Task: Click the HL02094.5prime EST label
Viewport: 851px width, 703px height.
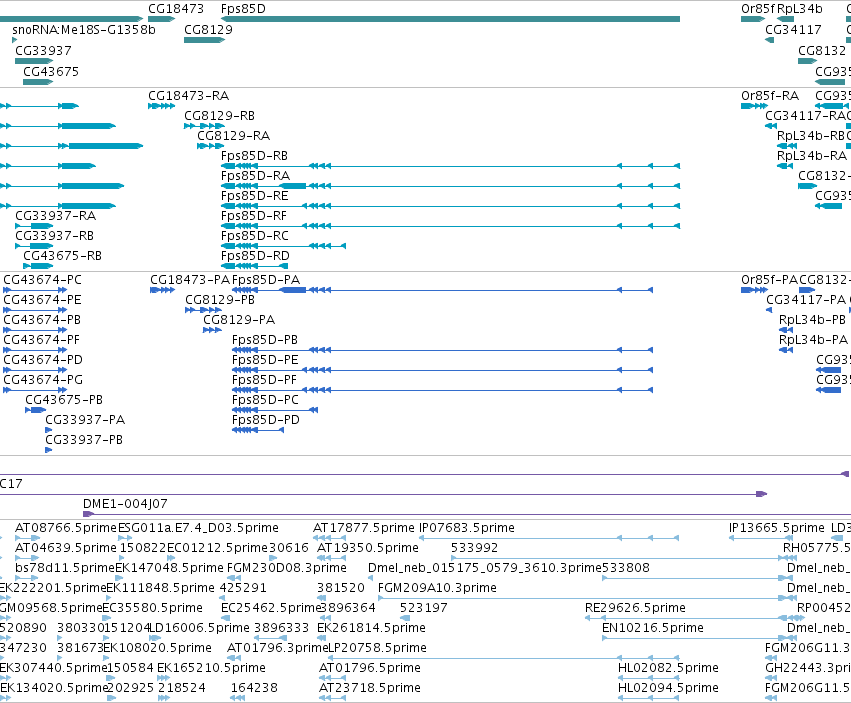Action: (668, 688)
